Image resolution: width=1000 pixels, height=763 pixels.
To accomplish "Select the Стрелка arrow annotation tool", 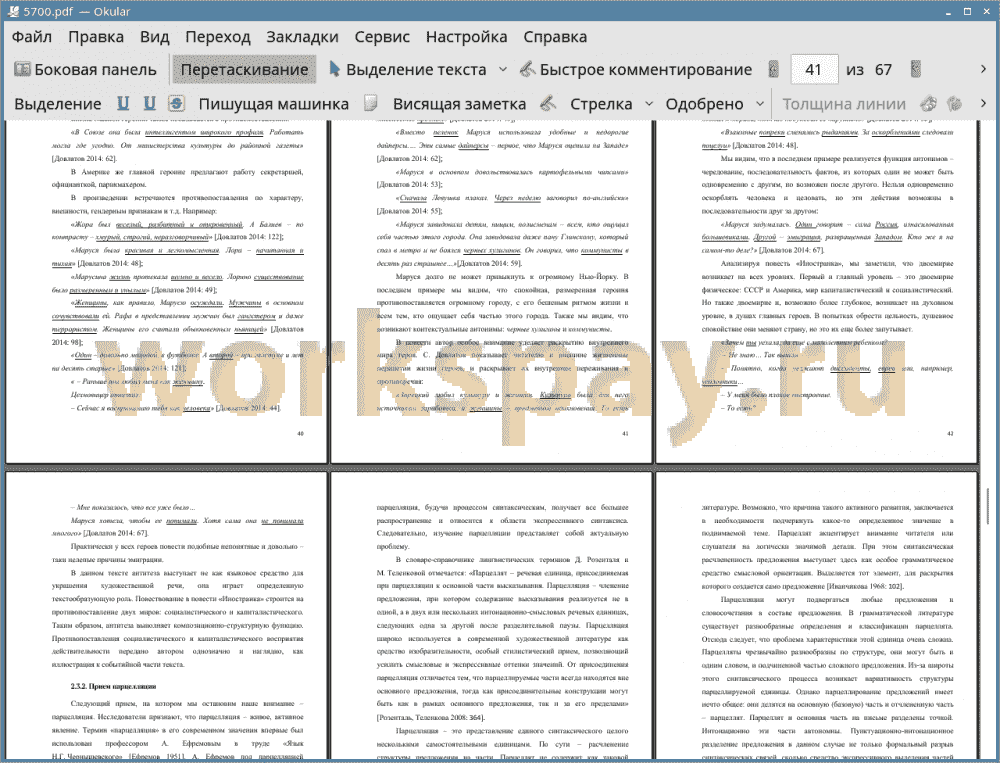I will coord(601,104).
